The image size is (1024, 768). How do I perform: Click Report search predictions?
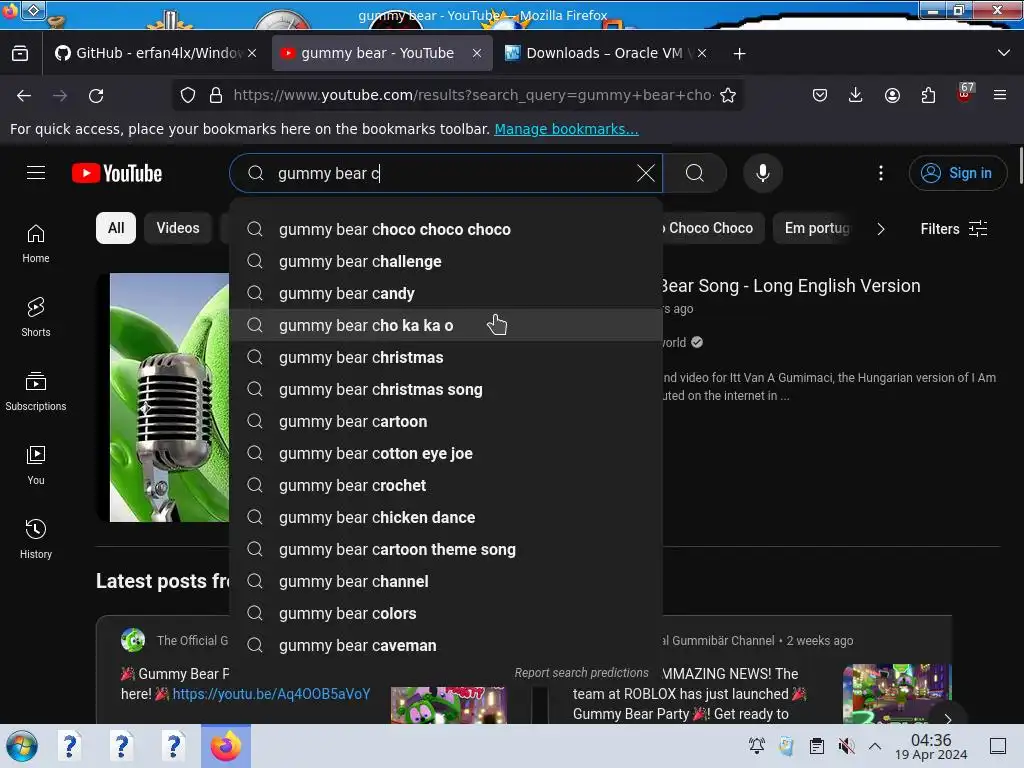(x=581, y=673)
